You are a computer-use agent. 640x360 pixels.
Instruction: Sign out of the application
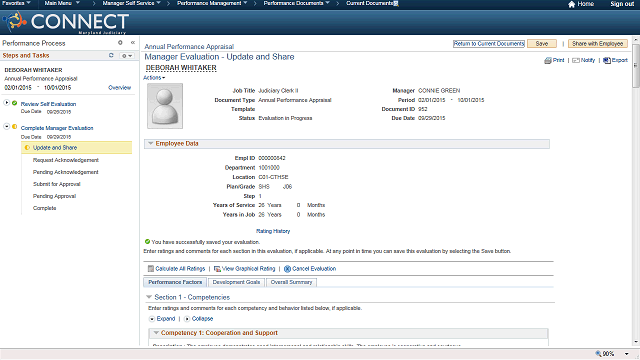(622, 4)
